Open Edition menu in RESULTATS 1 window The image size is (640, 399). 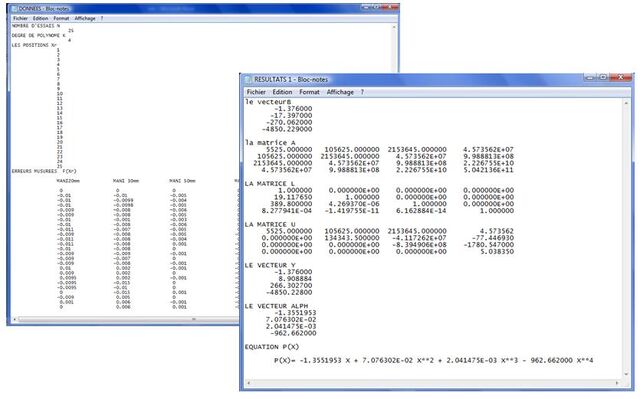(x=282, y=92)
